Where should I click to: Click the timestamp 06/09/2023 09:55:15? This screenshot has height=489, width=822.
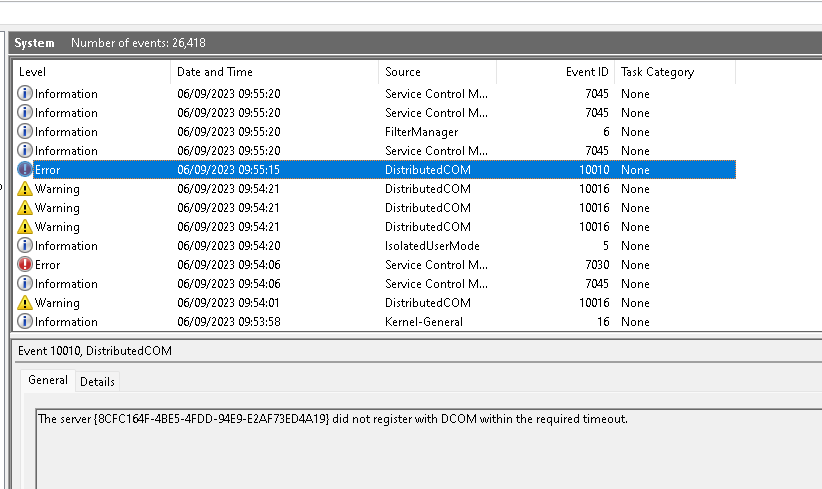(x=229, y=170)
